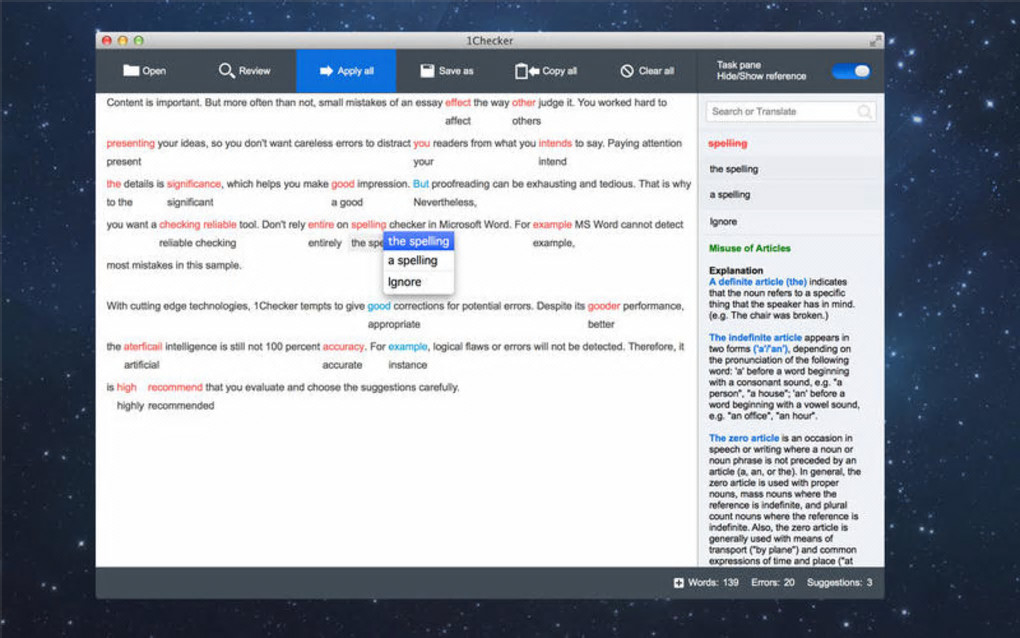Click the suggestion "better"

coord(601,324)
